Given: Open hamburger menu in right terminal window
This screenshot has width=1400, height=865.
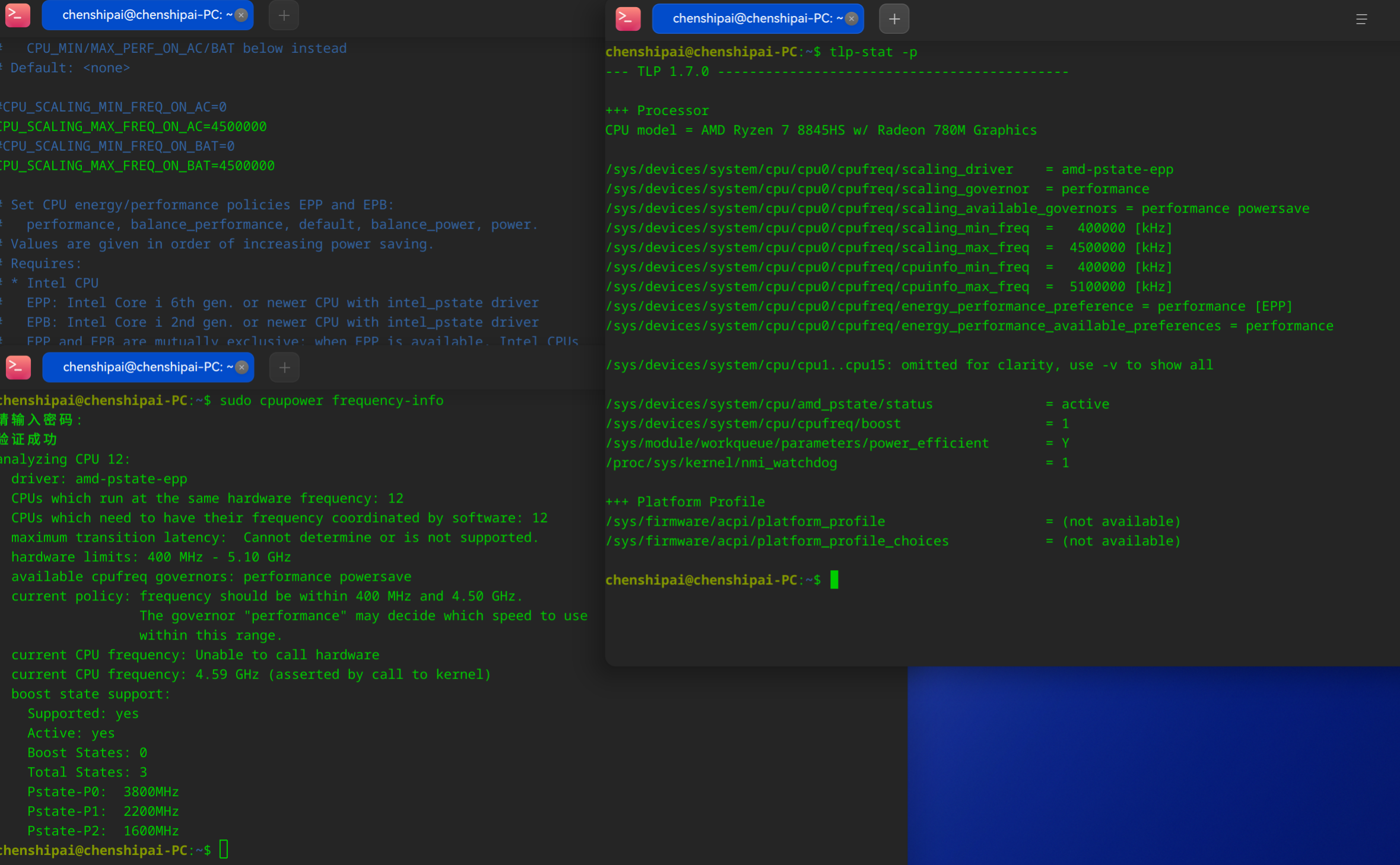Looking at the screenshot, I should pos(1361,19).
